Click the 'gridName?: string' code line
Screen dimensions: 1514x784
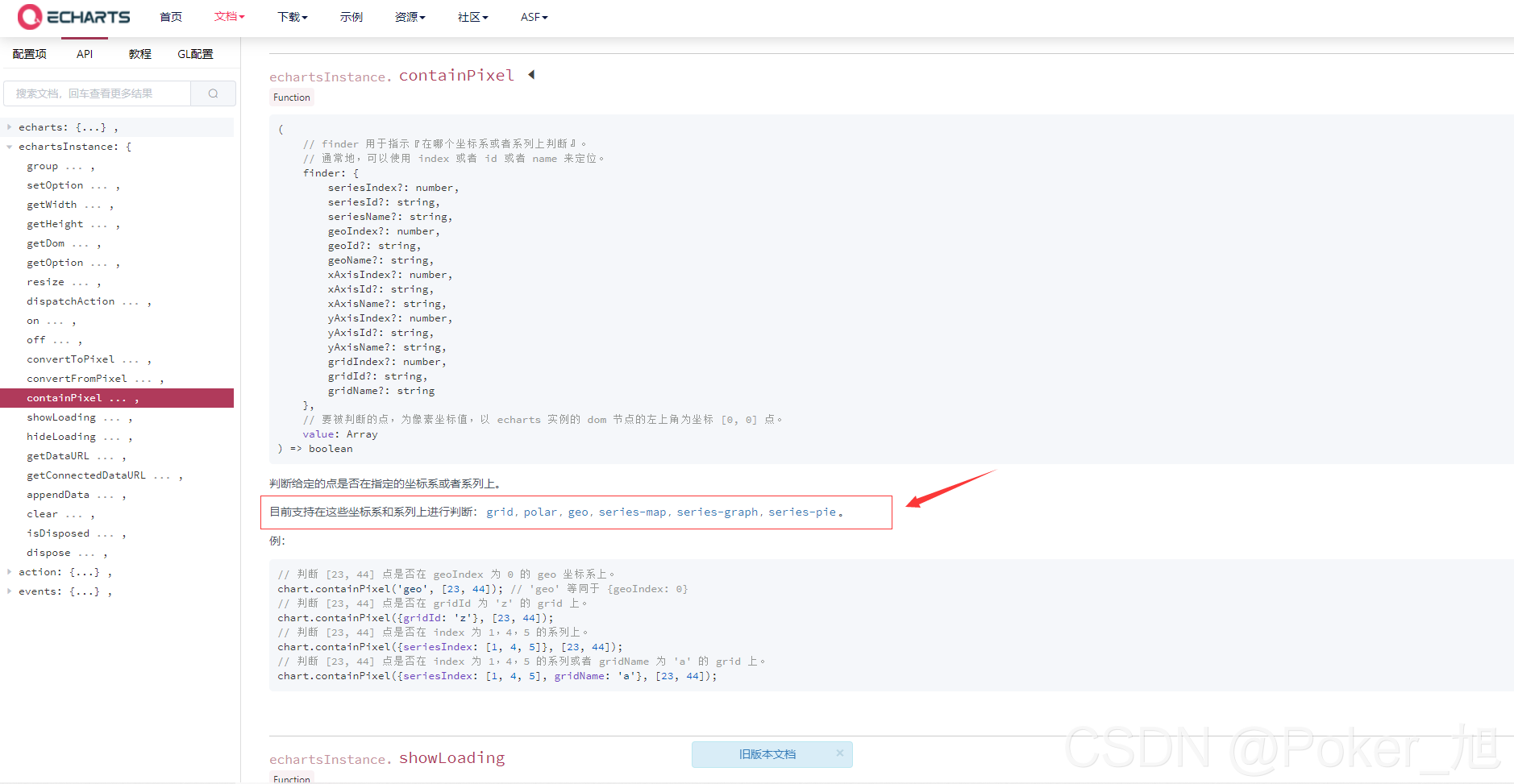click(x=381, y=391)
